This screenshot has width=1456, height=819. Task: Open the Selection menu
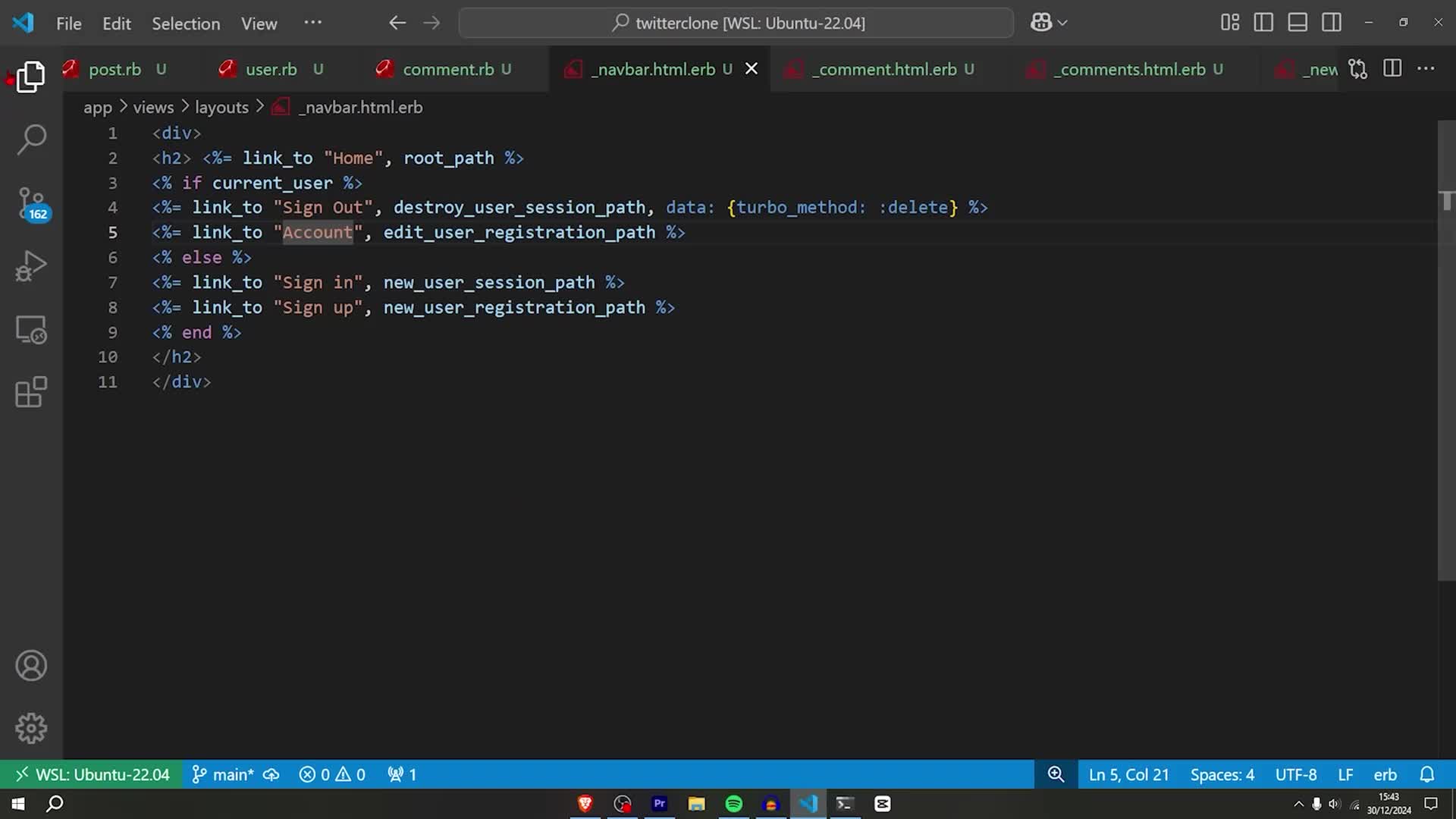[x=186, y=24]
